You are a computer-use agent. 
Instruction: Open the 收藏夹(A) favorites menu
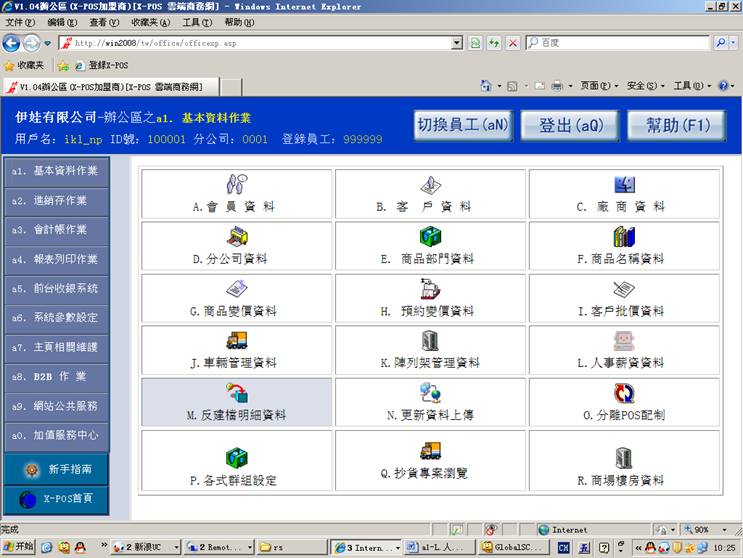tap(150, 21)
